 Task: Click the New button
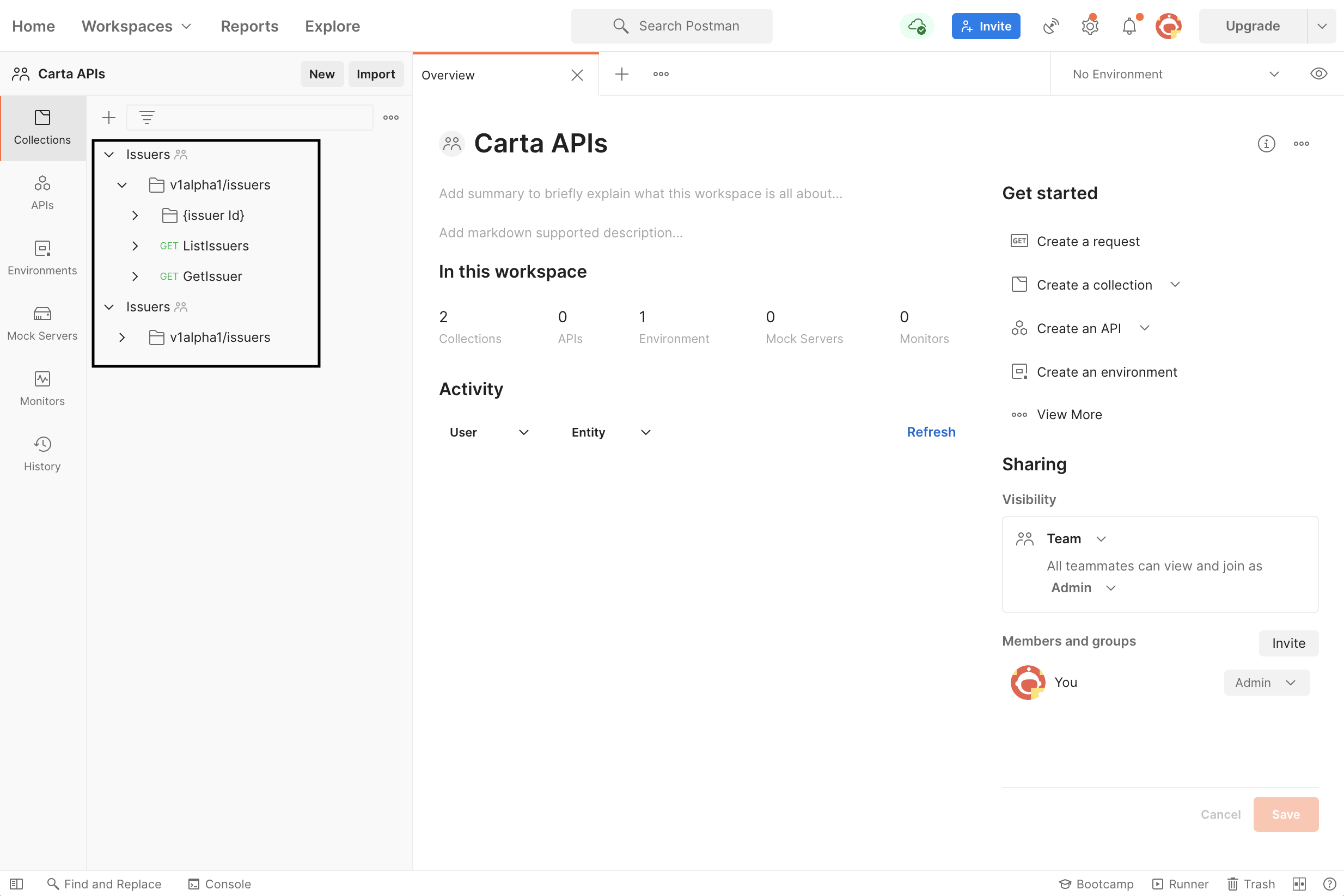322,74
